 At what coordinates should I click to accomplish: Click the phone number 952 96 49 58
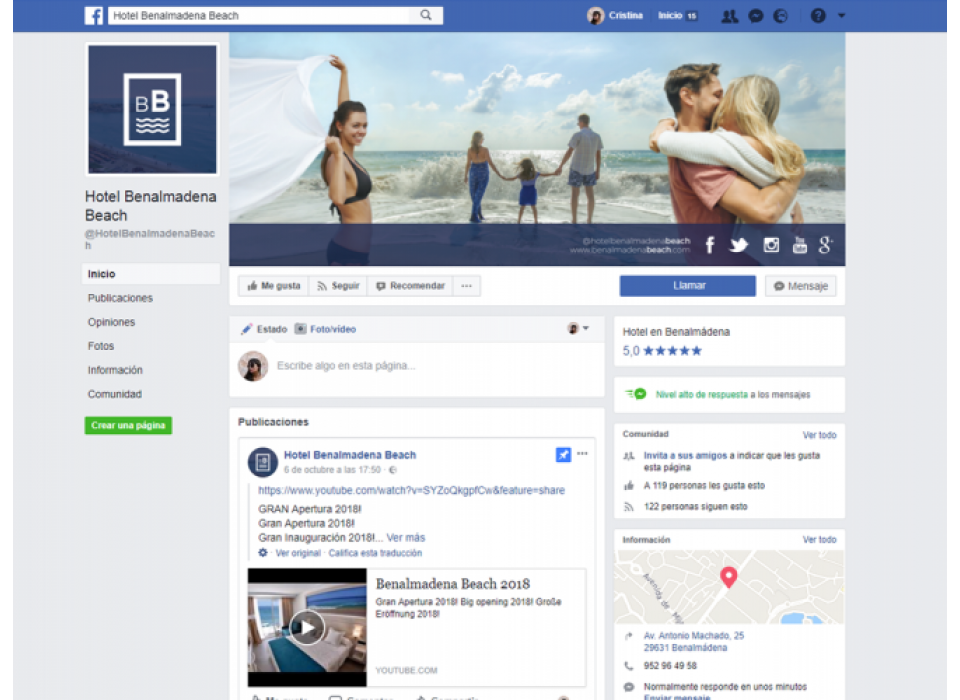pyautogui.click(x=670, y=666)
